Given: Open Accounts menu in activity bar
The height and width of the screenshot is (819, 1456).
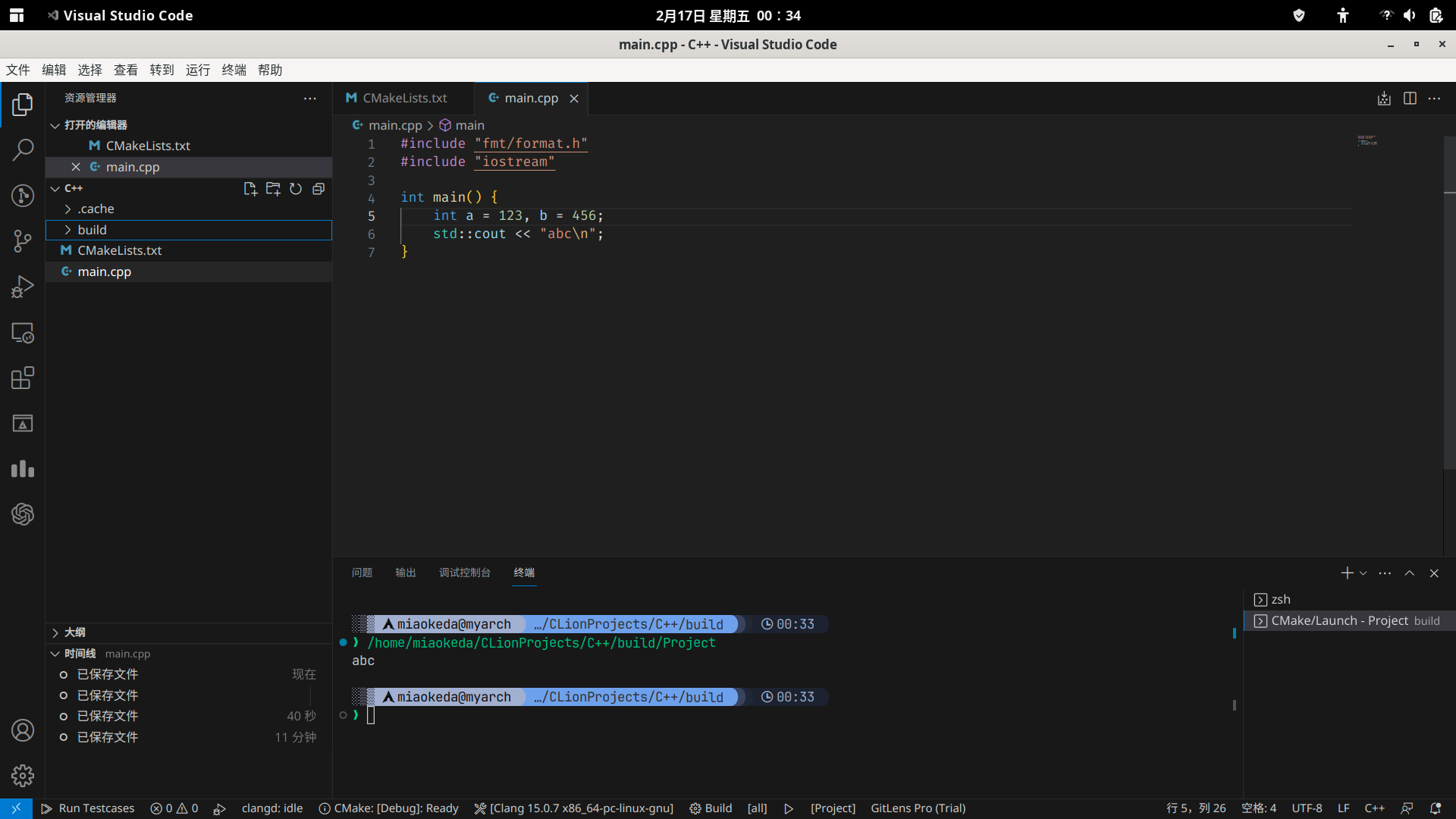Looking at the screenshot, I should click(23, 730).
